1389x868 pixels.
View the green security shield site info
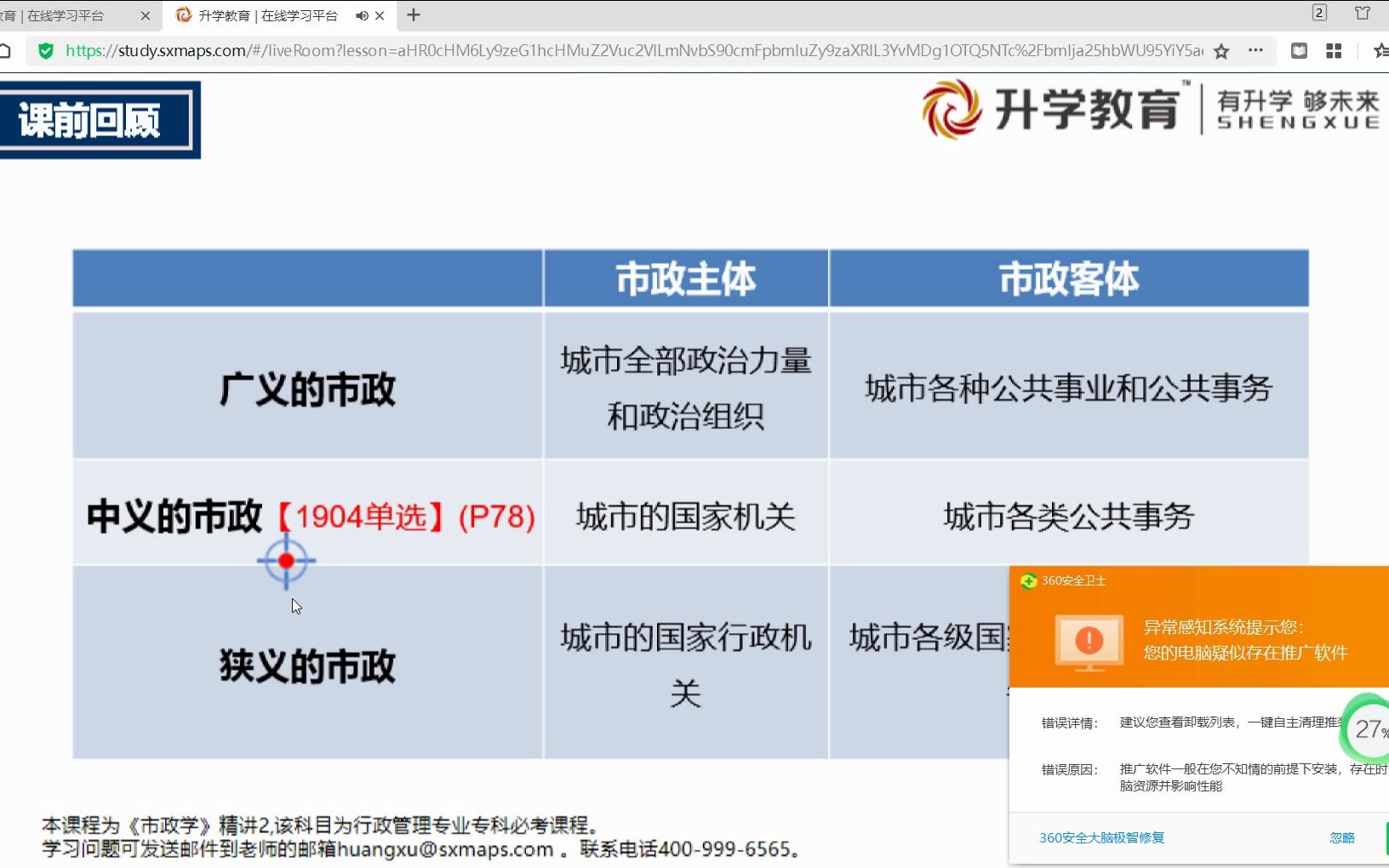pyautogui.click(x=46, y=51)
